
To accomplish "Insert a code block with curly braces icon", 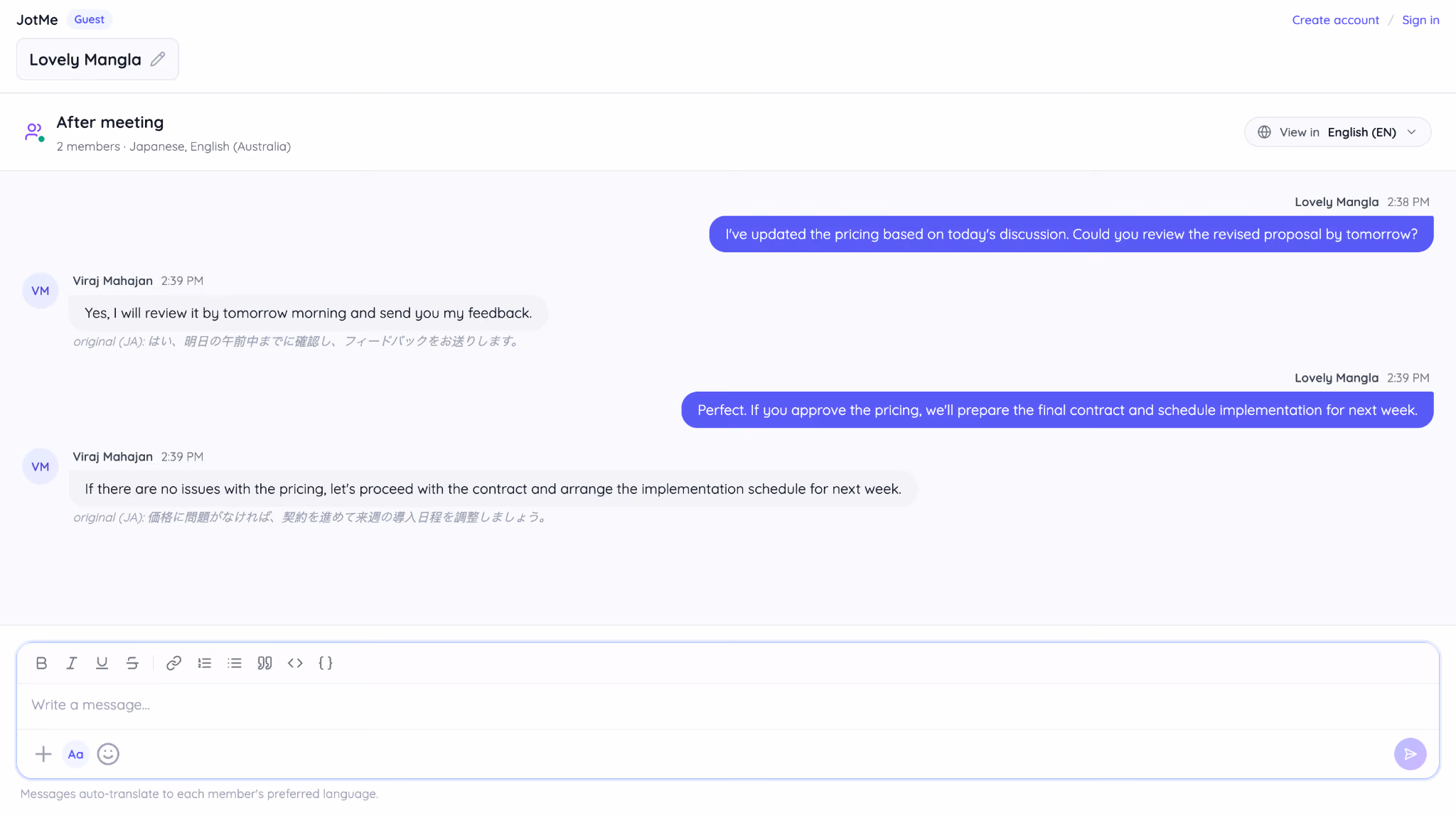I will (326, 663).
